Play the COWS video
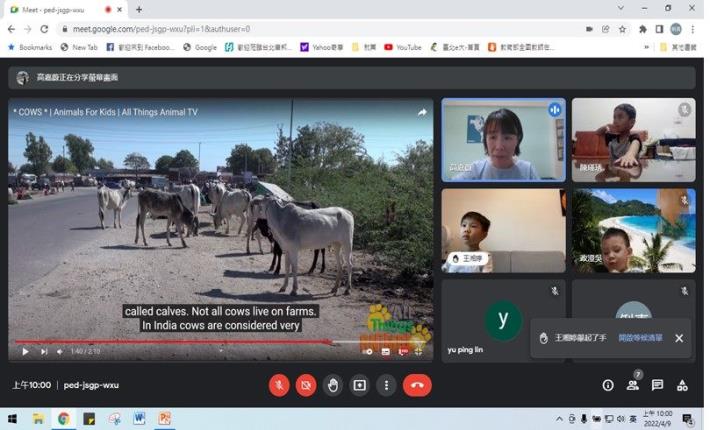This screenshot has height=430, width=710. pyautogui.click(x=25, y=351)
